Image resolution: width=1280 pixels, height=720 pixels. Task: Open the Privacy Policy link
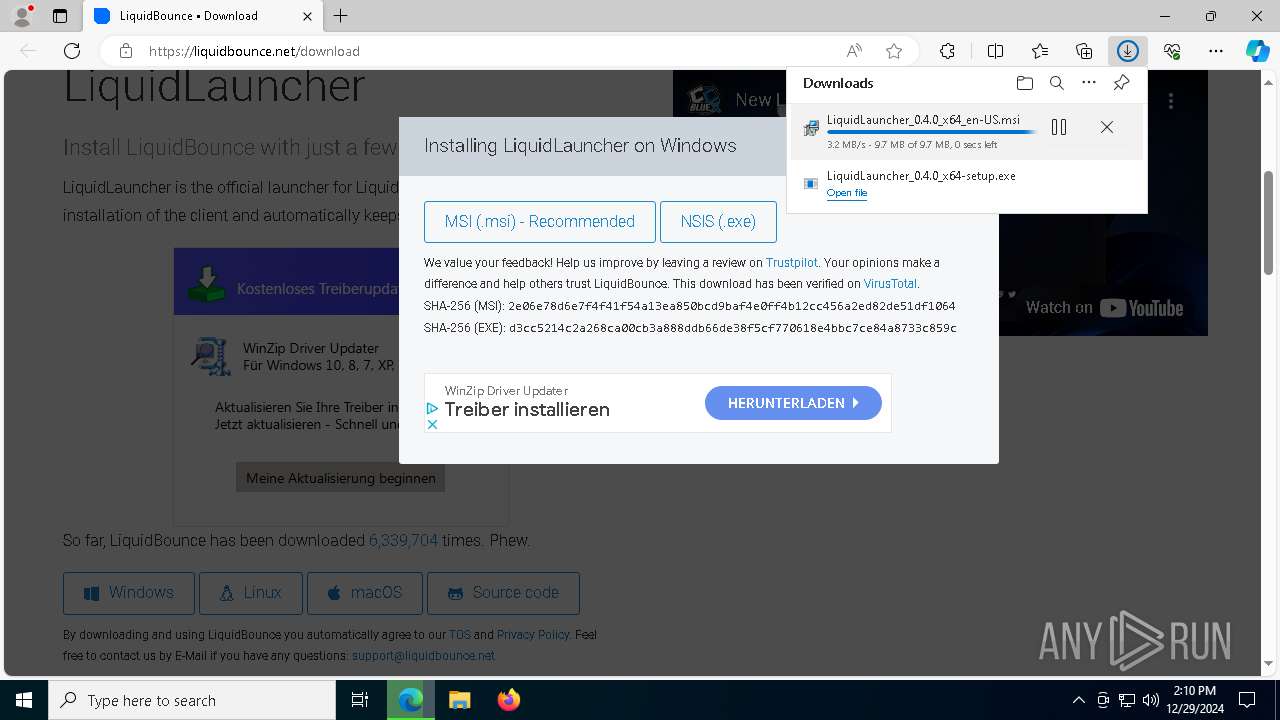point(533,635)
